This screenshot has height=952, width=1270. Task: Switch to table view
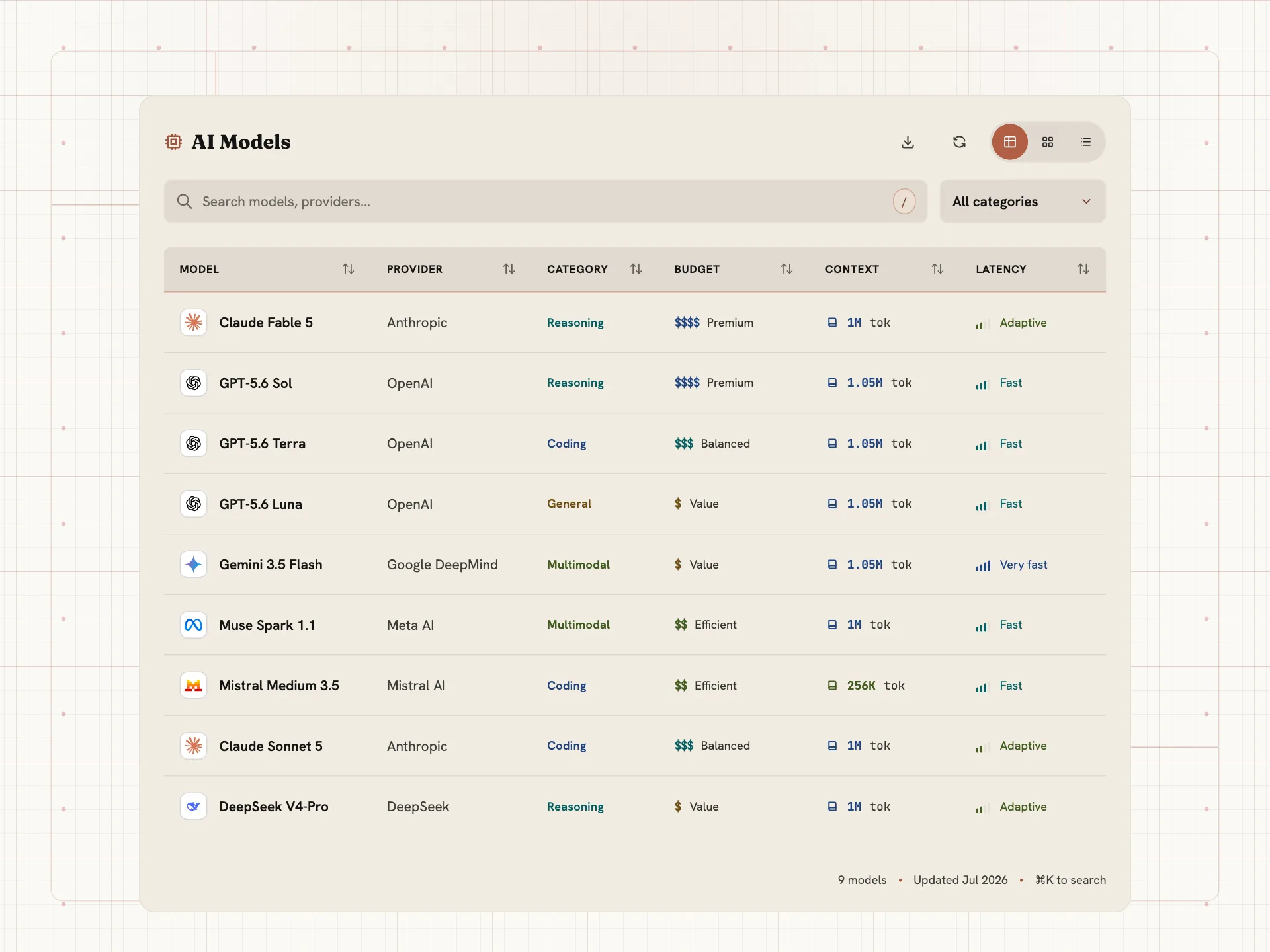click(1009, 142)
